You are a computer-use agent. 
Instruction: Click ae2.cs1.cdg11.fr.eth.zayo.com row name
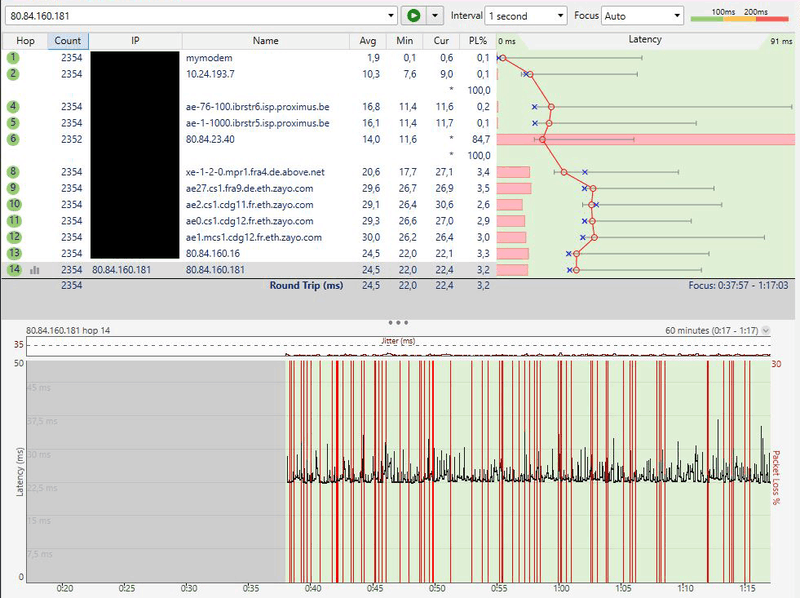249,205
